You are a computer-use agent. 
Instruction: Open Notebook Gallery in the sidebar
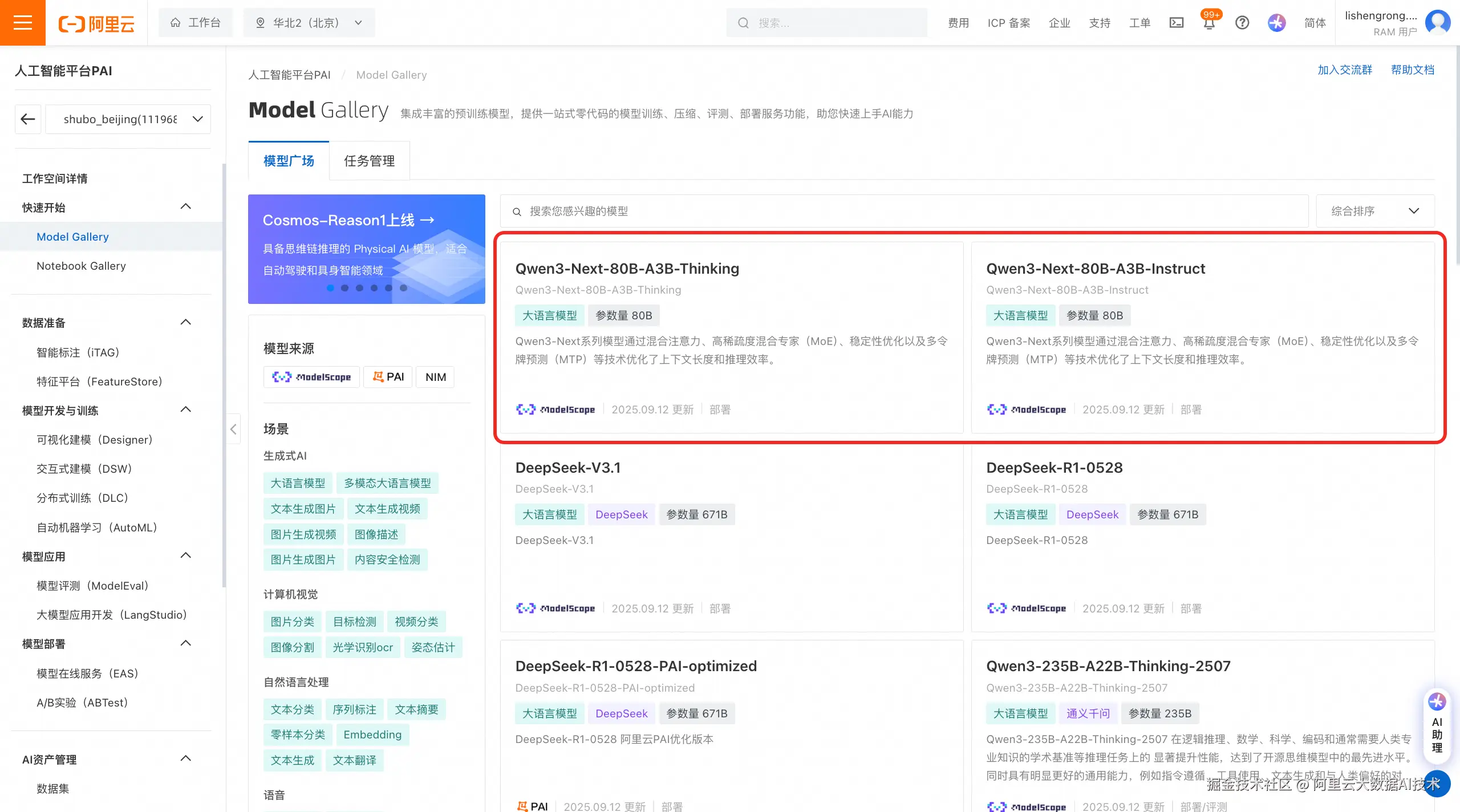[81, 266]
